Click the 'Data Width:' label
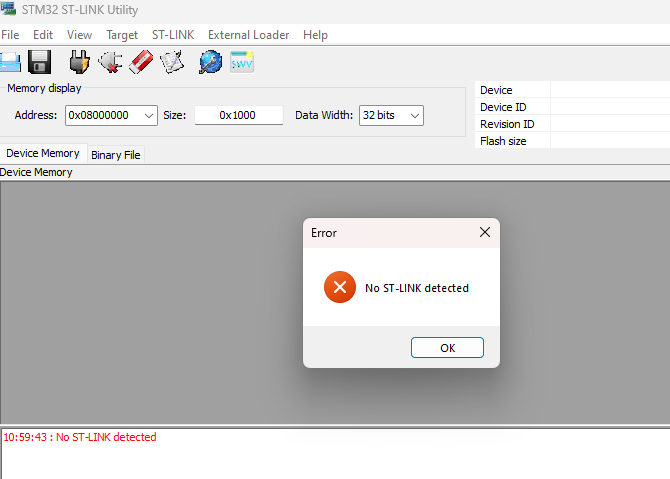Viewport: 670px width, 479px height. 324,115
